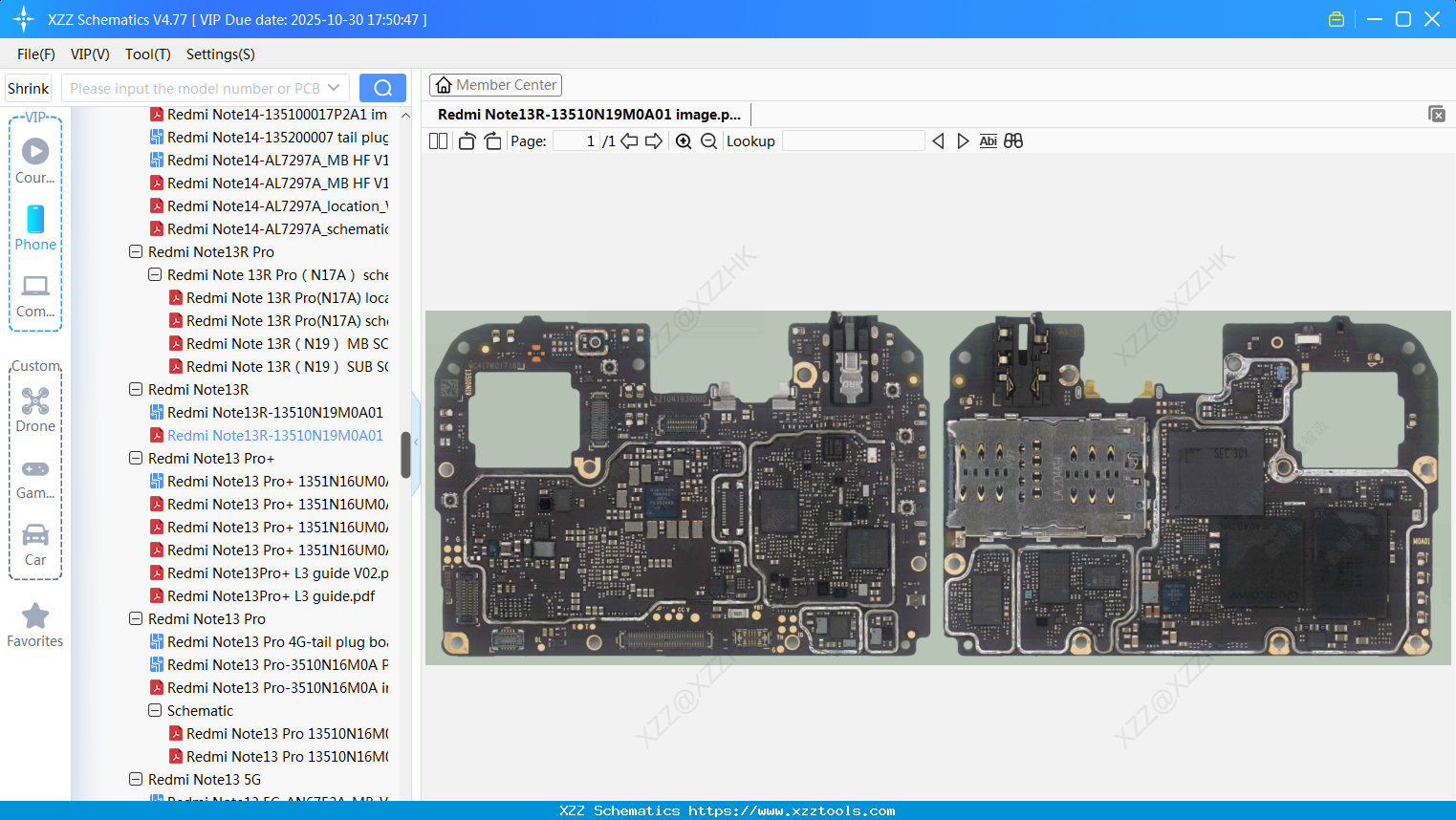Open the Settings(S) menu
The width and height of the screenshot is (1456, 820).
[x=220, y=54]
